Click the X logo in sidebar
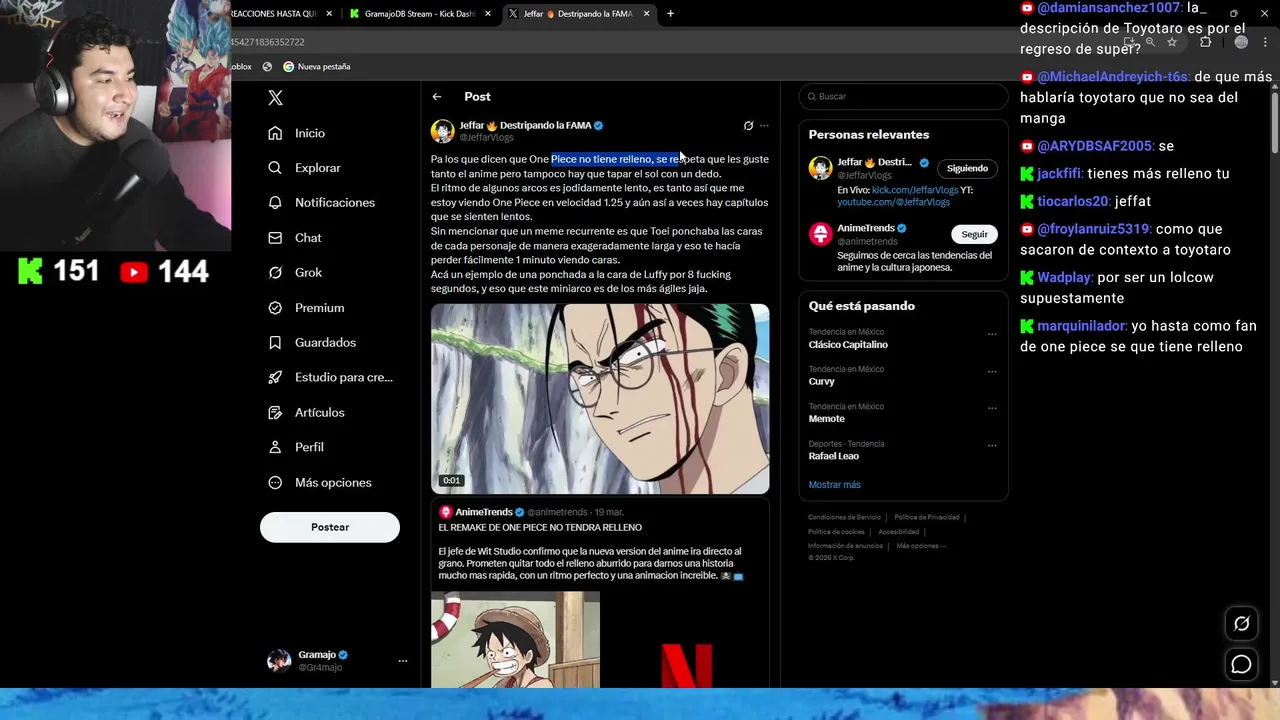This screenshot has height=720, width=1280. point(275,98)
